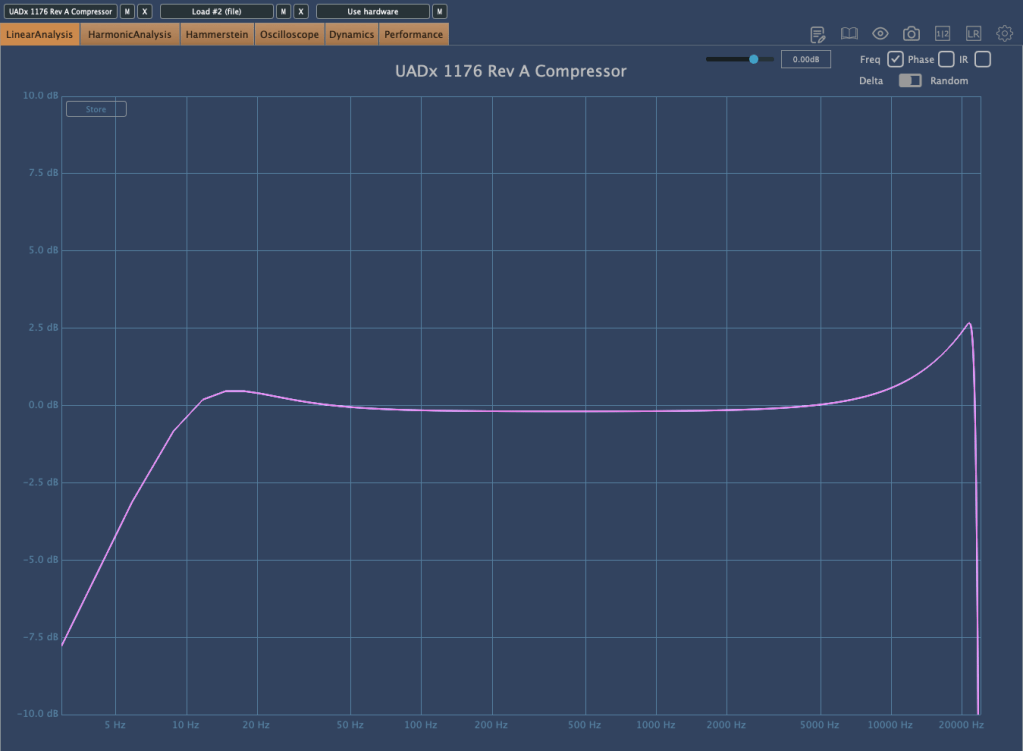1023x751 pixels.
Task: Enable the Phase checkbox
Action: pyautogui.click(x=946, y=60)
